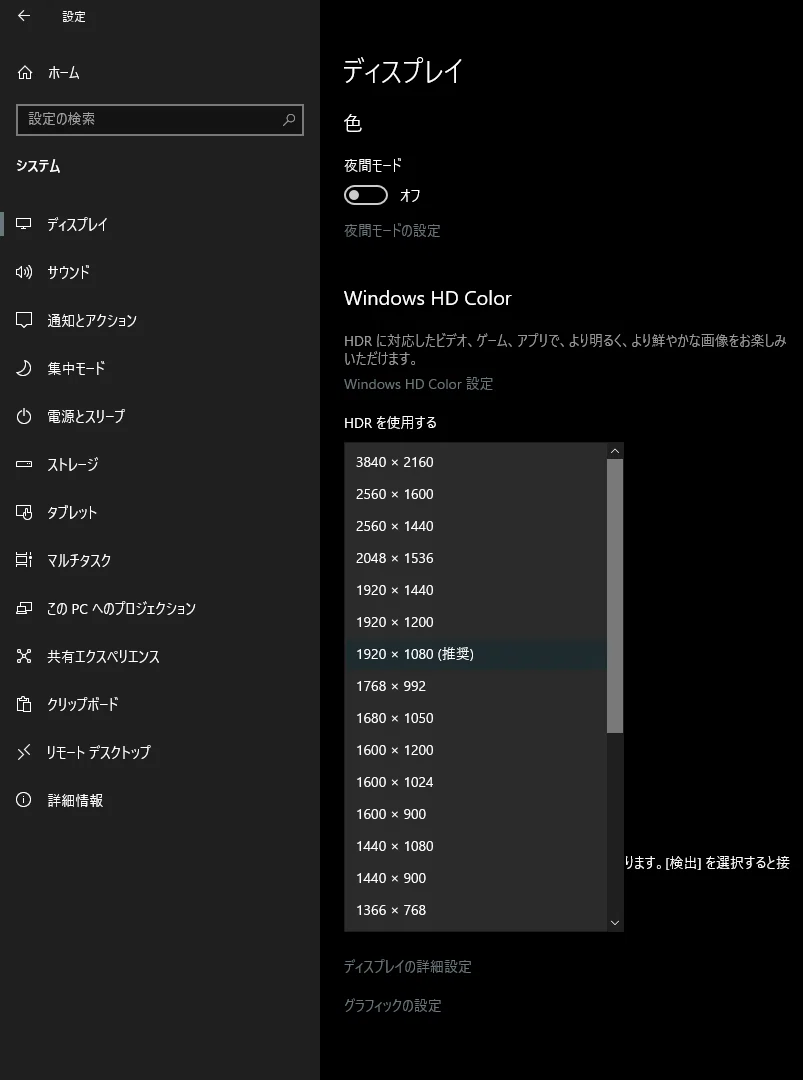Open ホーム settings page
803x1080 pixels.
160,72
